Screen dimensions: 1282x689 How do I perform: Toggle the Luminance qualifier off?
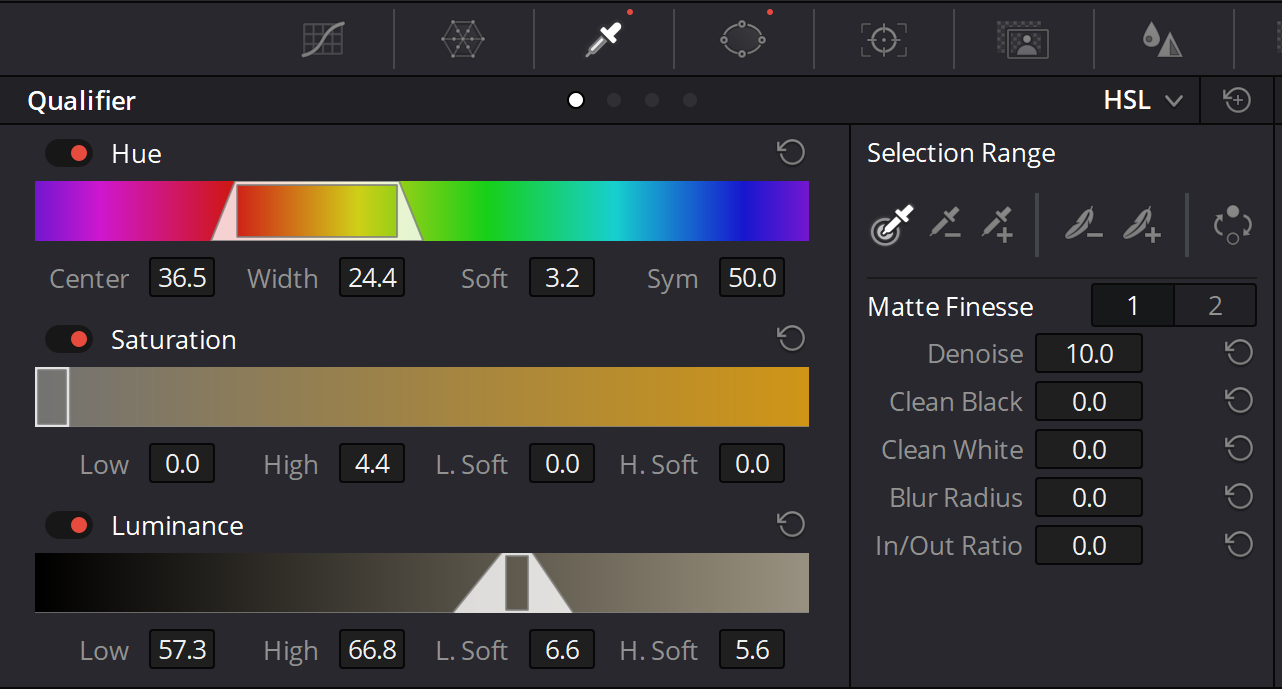[x=69, y=526]
